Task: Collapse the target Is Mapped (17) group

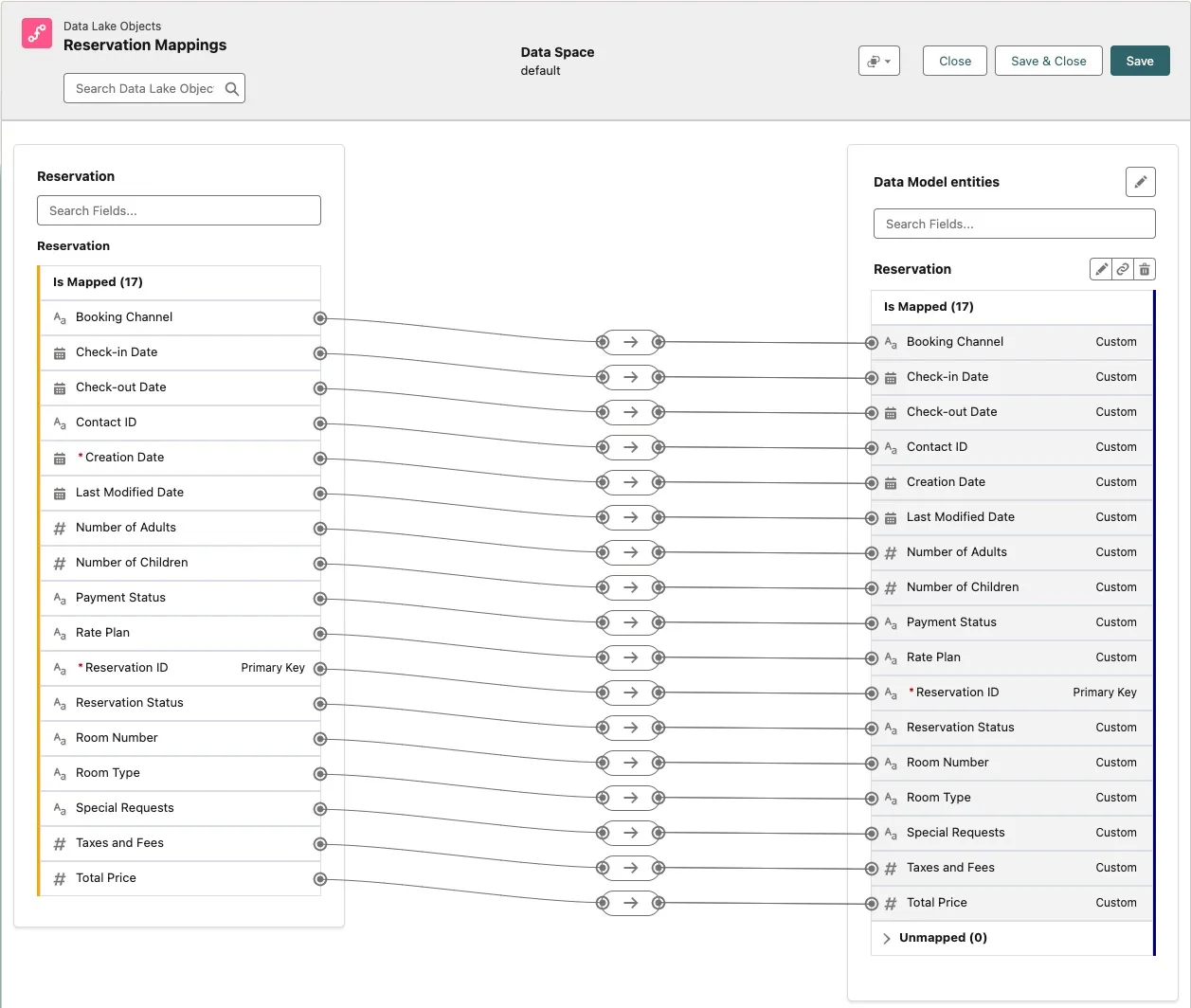Action: 929,307
